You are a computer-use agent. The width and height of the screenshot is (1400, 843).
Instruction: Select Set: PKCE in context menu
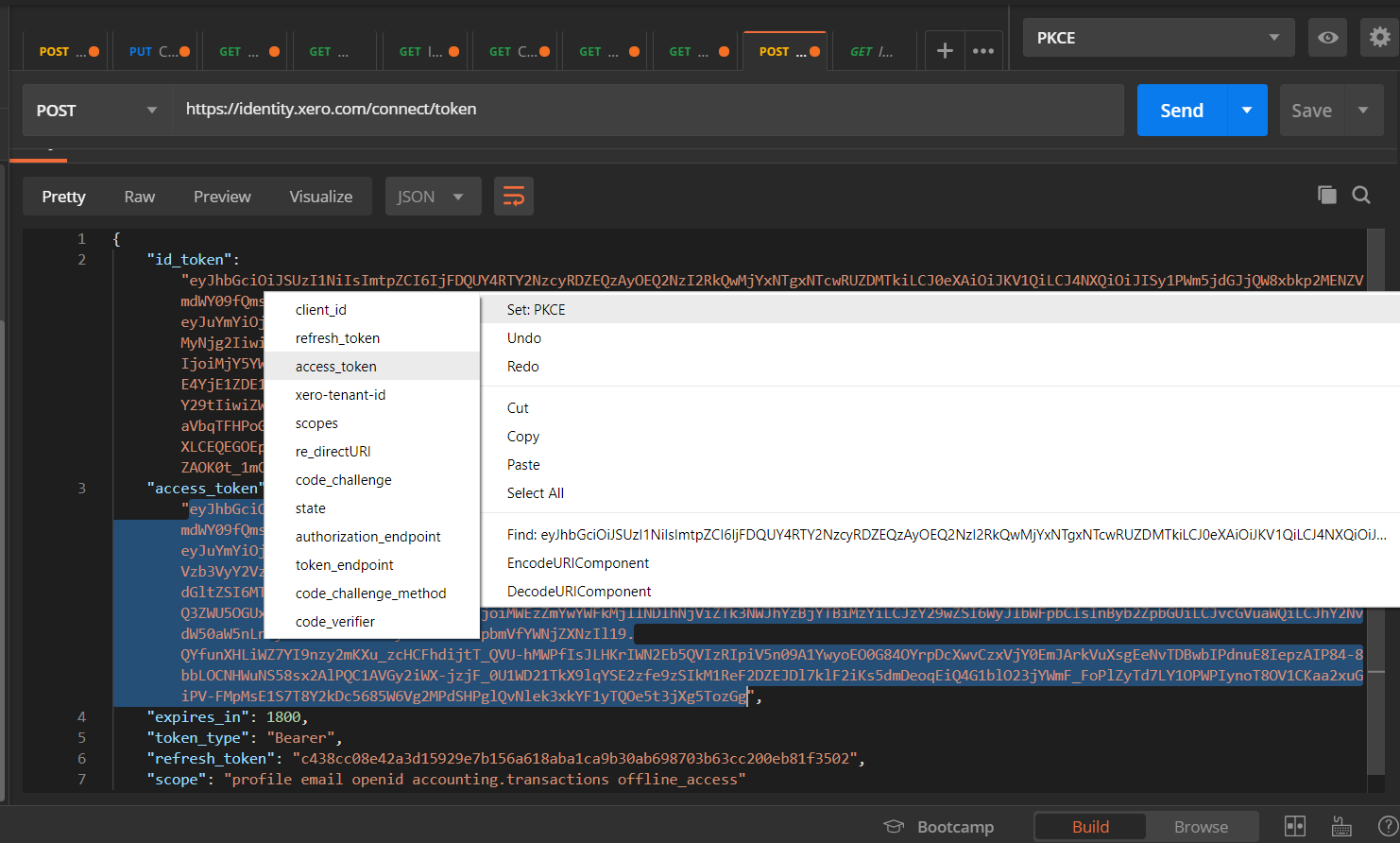941,310
